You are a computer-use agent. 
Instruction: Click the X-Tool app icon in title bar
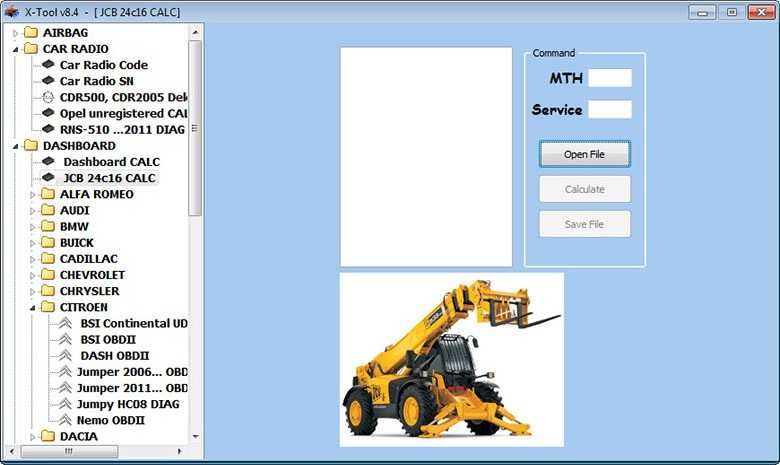[x=11, y=11]
